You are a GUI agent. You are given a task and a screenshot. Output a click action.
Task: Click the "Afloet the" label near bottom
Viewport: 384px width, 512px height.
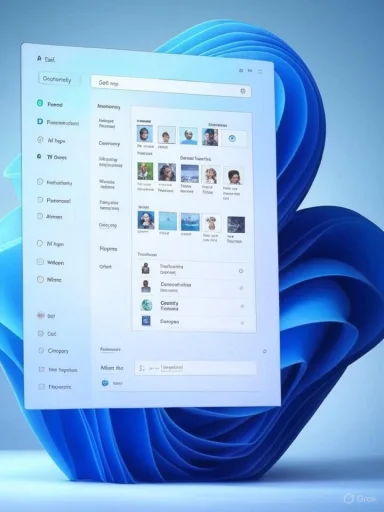112,368
